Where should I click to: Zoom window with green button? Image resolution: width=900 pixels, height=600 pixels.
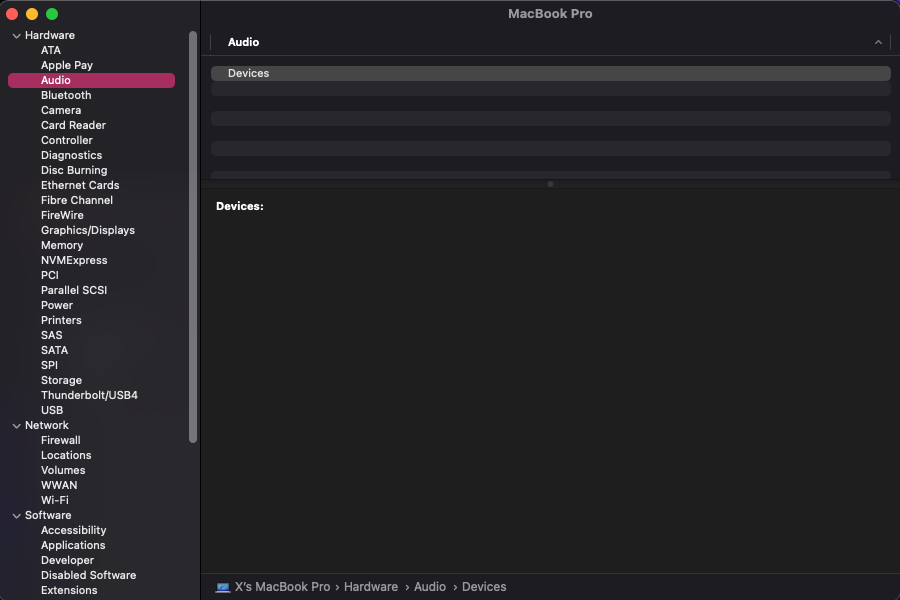click(52, 14)
